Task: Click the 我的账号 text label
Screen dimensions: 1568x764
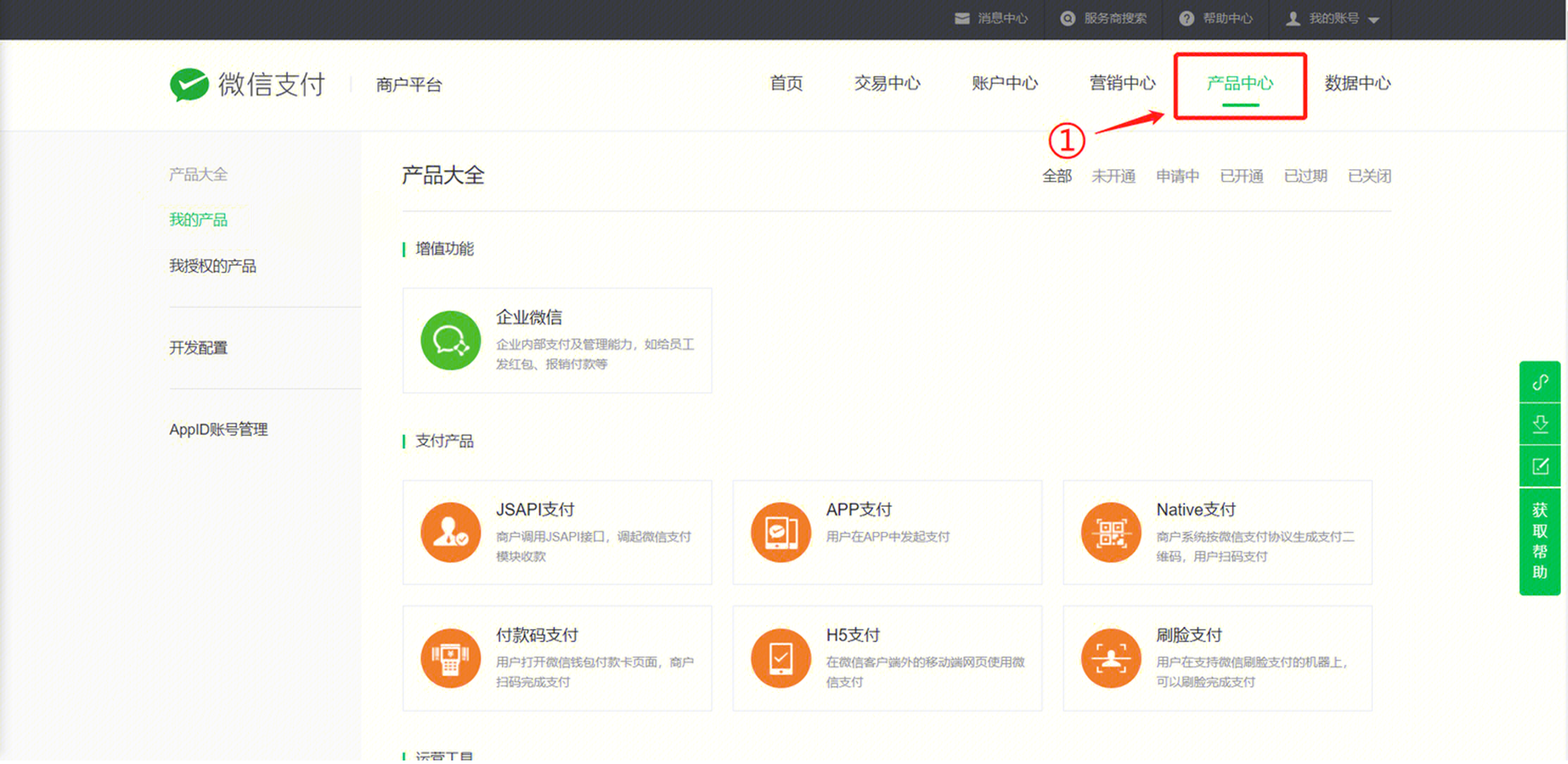Action: point(1334,18)
